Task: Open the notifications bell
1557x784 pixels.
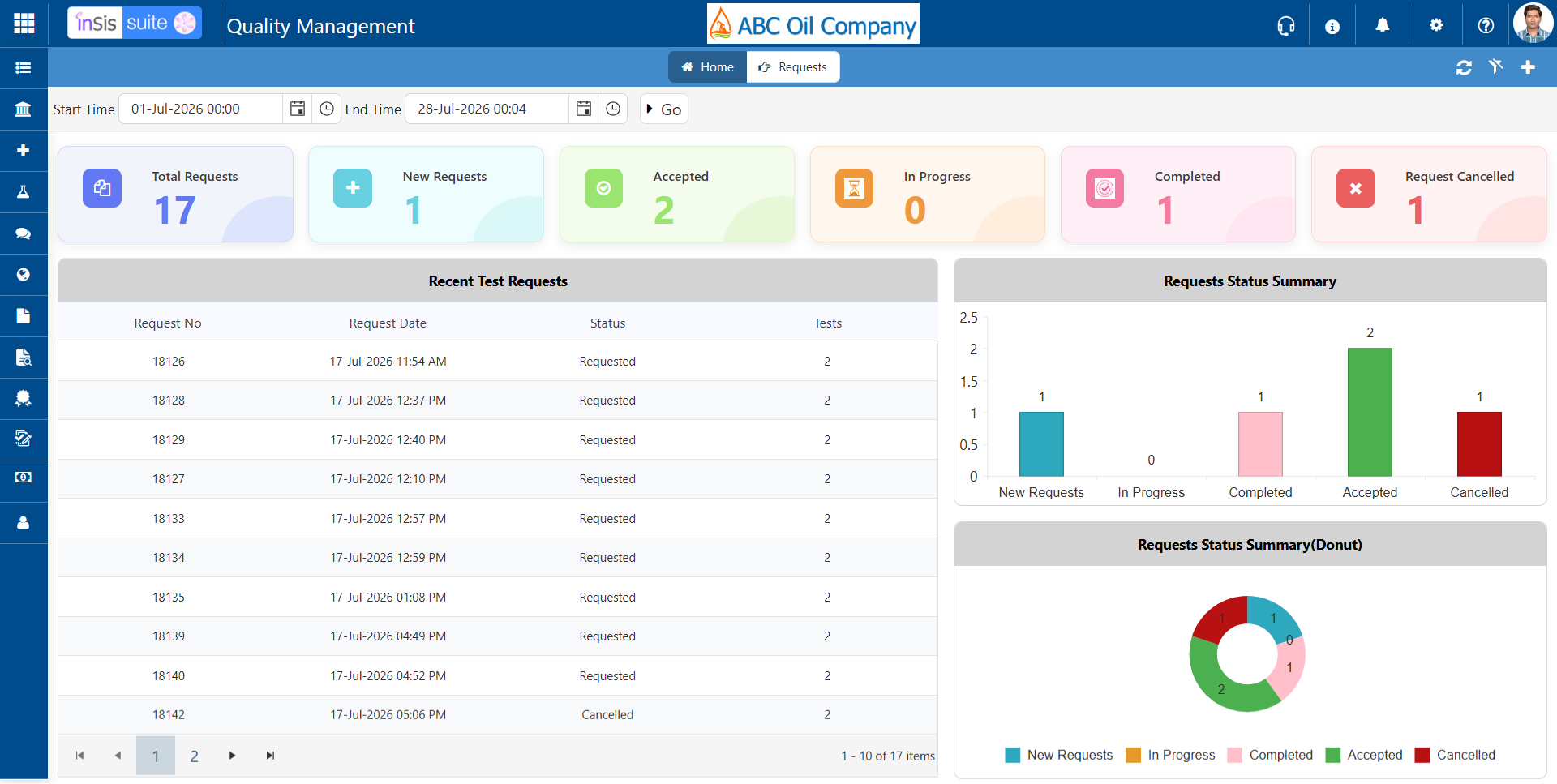Action: 1383,26
